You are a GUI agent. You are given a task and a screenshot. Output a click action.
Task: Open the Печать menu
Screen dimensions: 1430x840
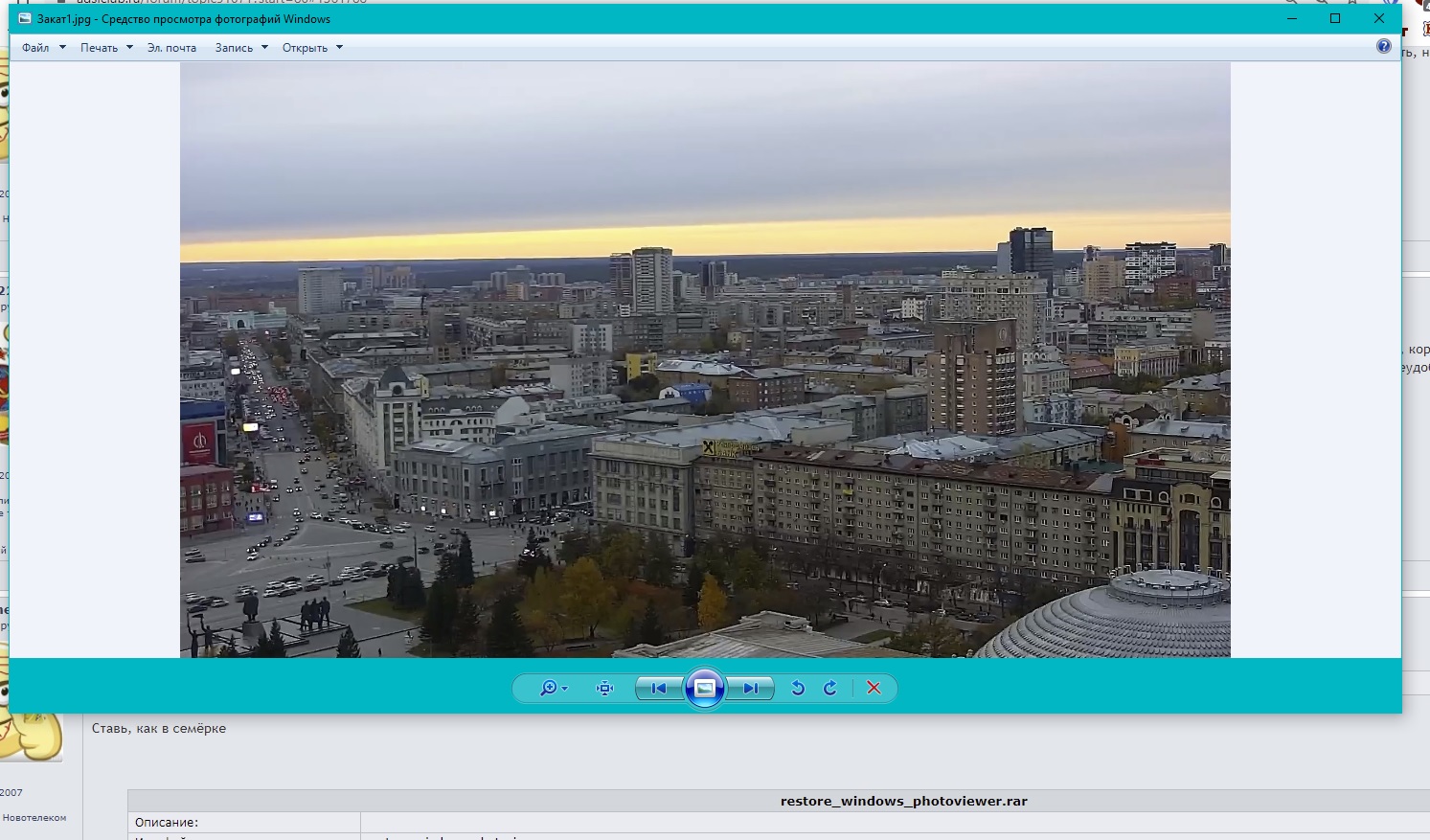(99, 48)
